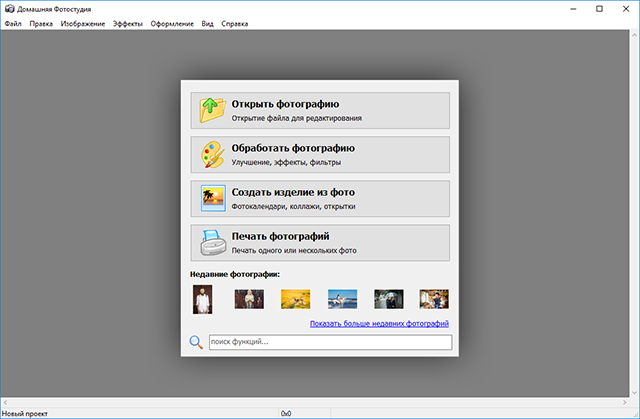The width and height of the screenshot is (640, 419).
Task: Open recent couple under umbrella photo
Action: coord(389,299)
